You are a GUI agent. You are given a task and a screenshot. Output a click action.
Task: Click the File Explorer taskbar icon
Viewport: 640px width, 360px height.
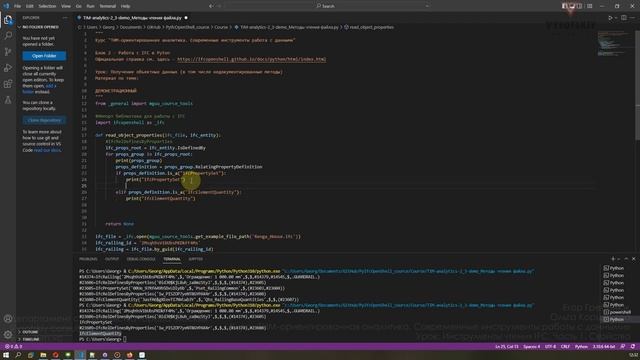click(43, 355)
